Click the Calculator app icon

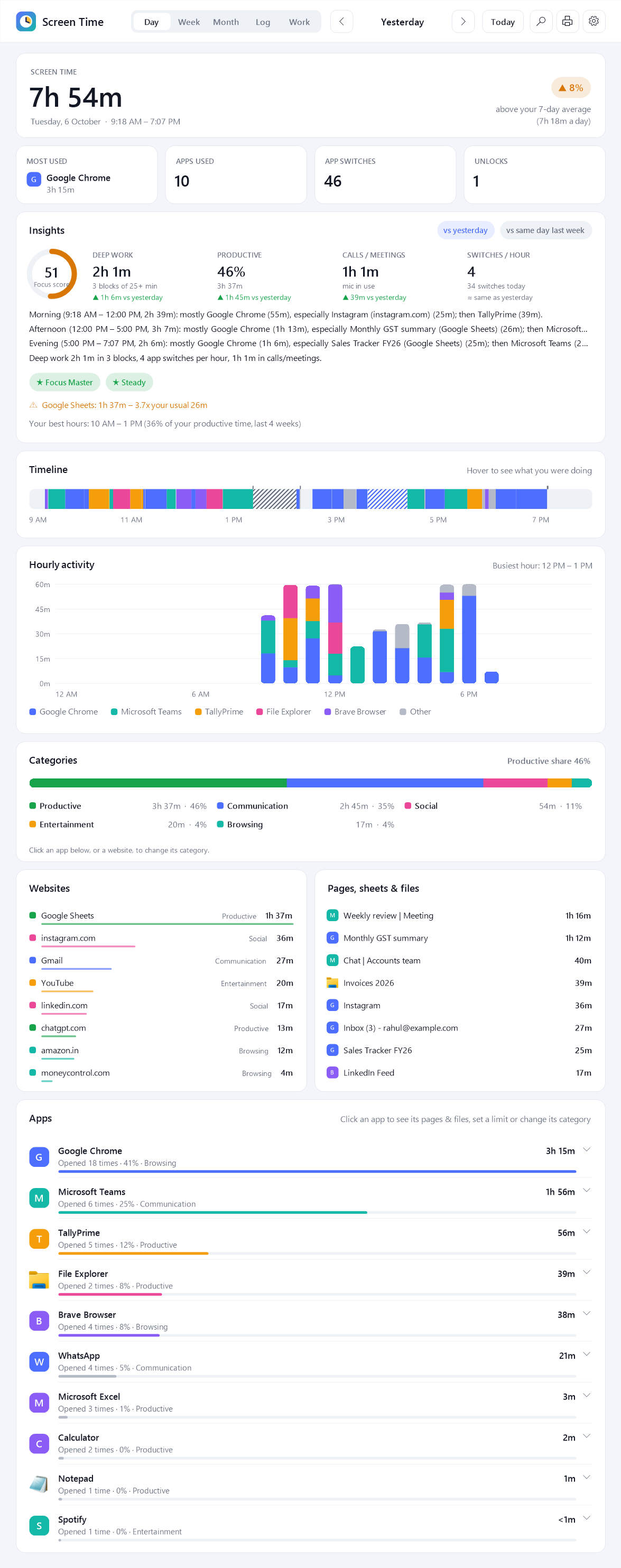pyautogui.click(x=39, y=1443)
